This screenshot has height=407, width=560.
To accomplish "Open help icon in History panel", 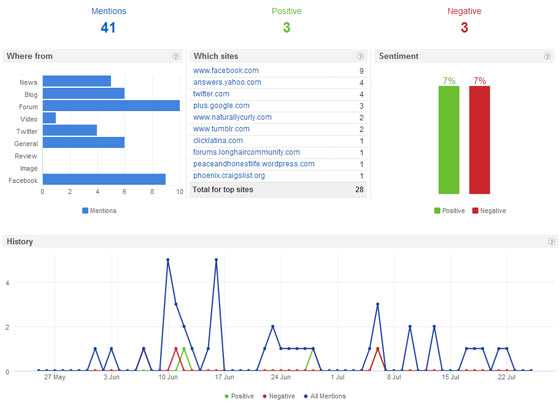I will click(551, 242).
